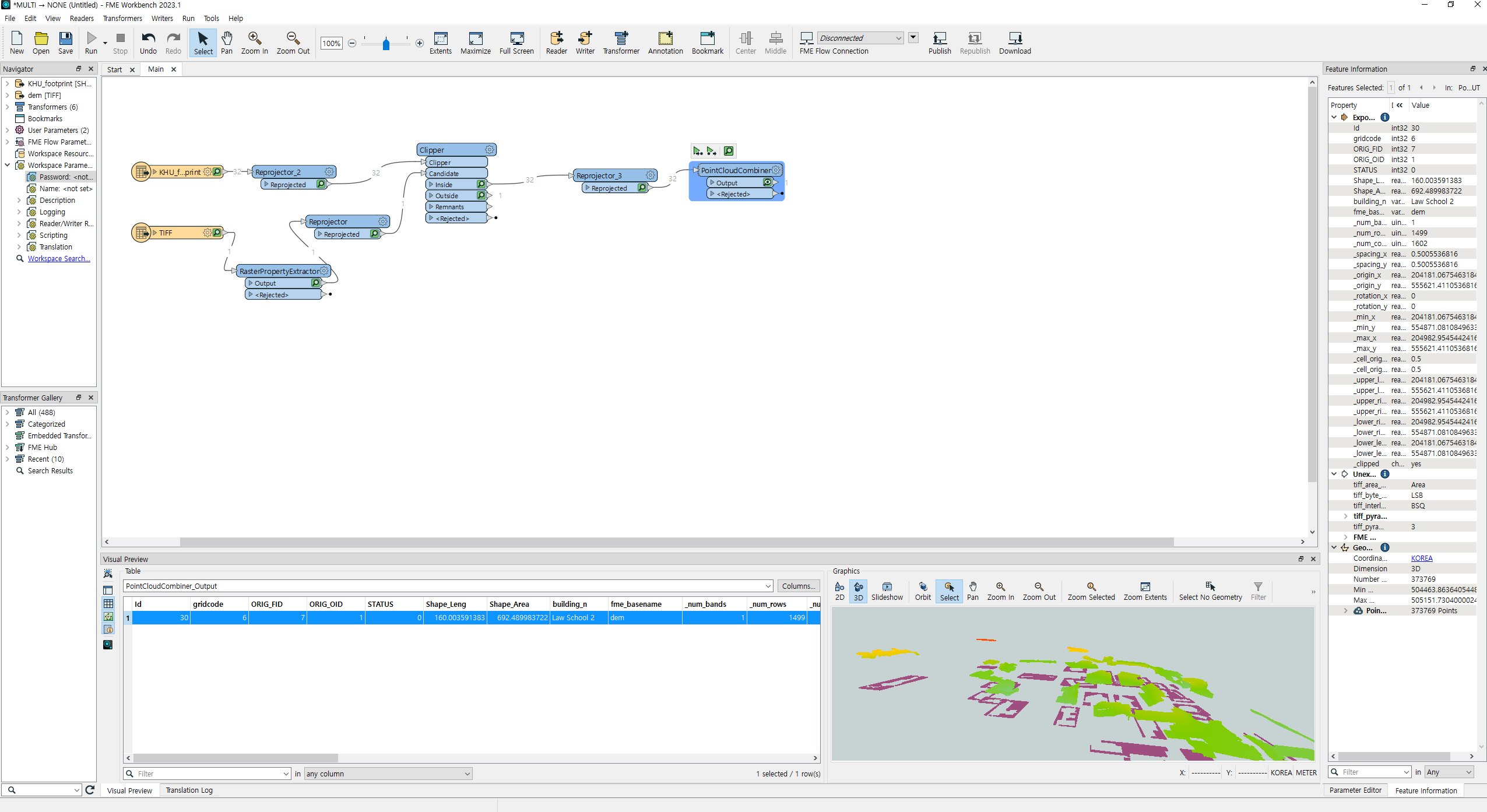This screenshot has width=1487, height=812.
Task: Increase zoom with plus button
Action: tap(419, 43)
